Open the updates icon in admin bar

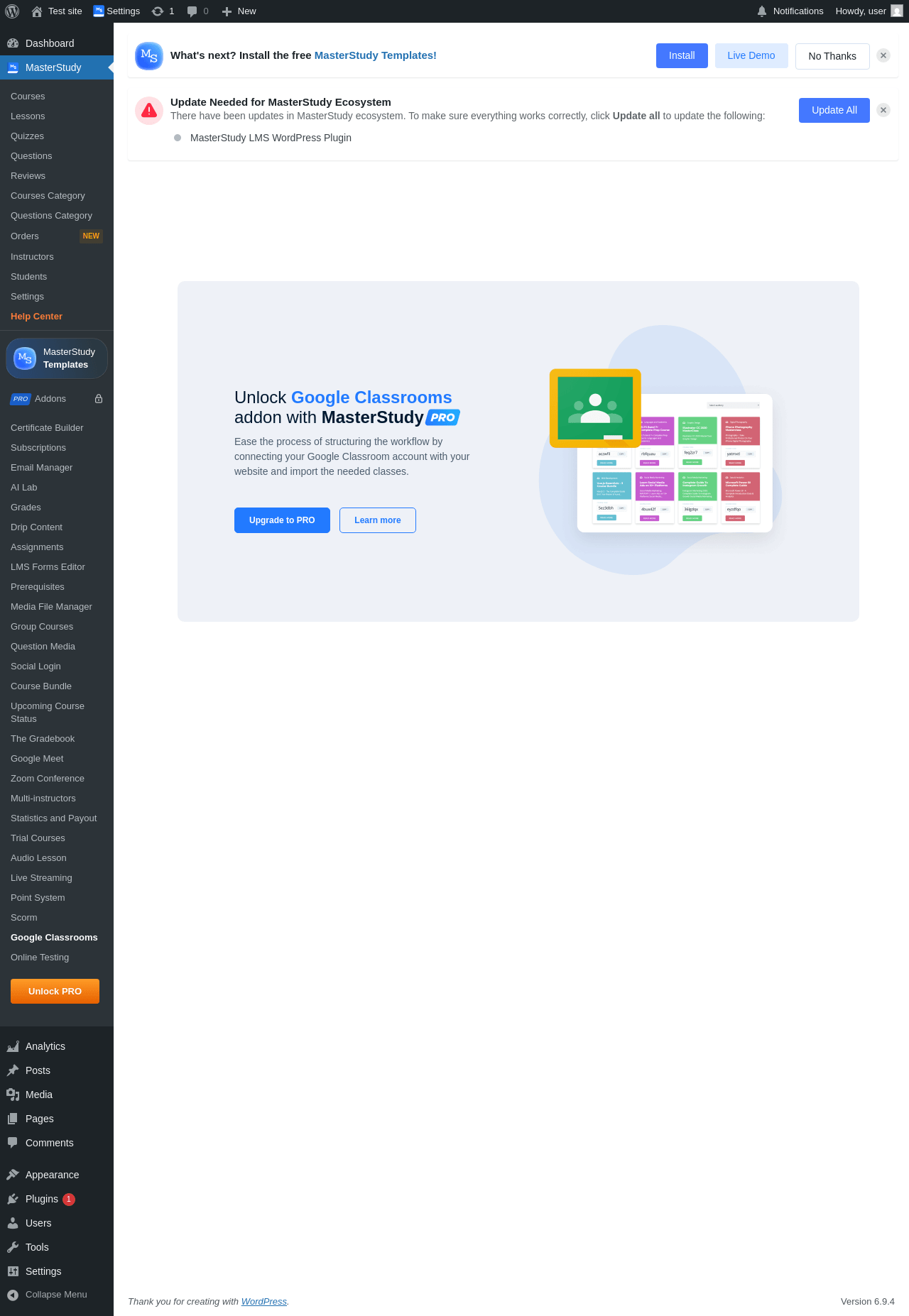[158, 11]
